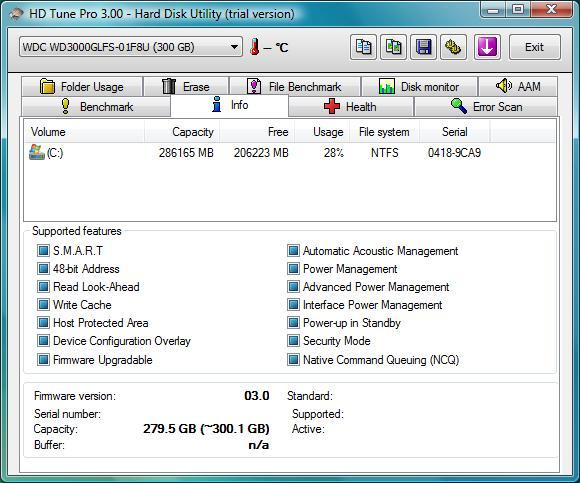Click the 48-bit Address checkbox
This screenshot has height=483, width=580.
(43, 268)
